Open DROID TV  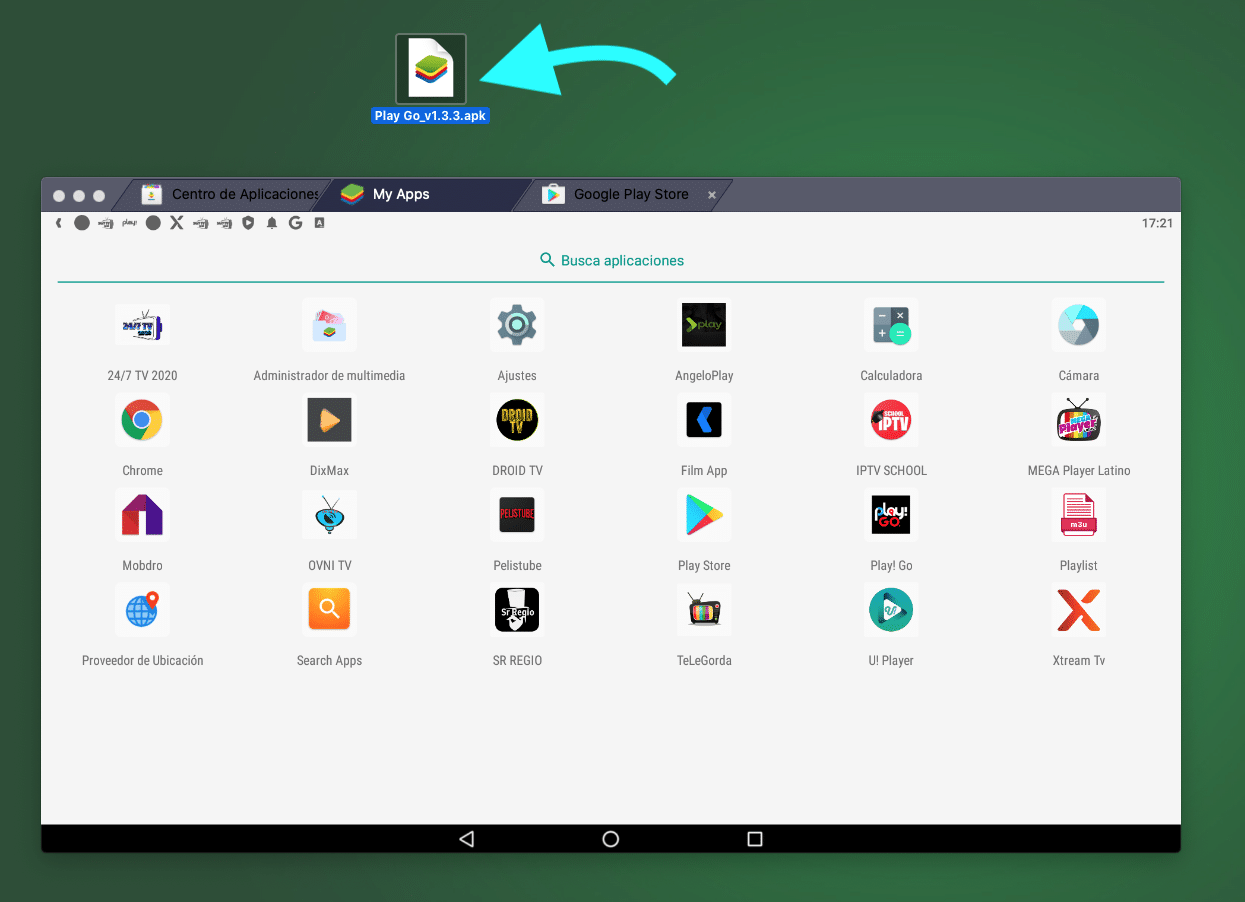517,420
